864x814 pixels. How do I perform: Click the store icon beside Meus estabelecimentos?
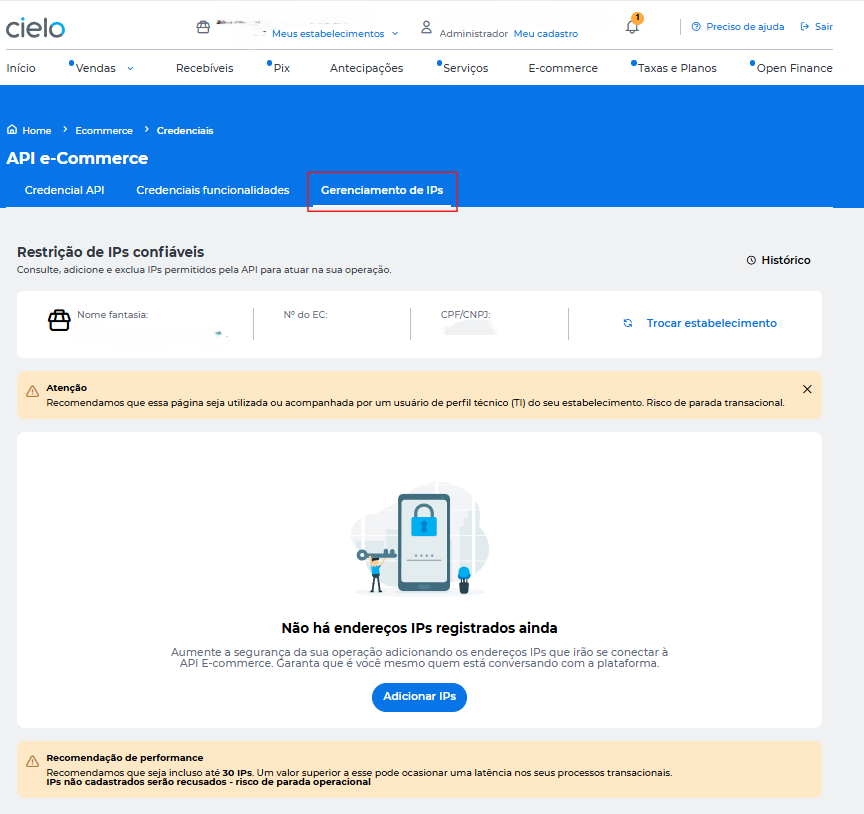pos(203,27)
